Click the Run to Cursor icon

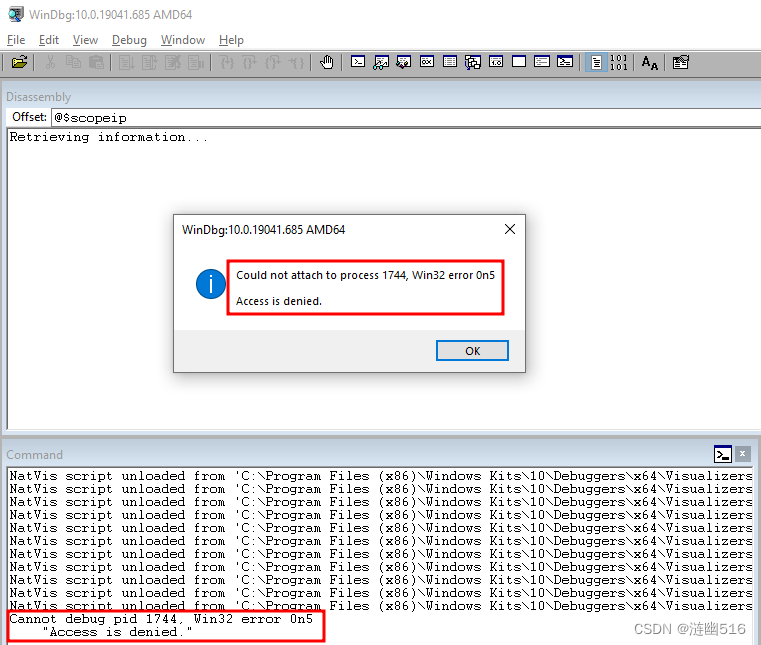[x=296, y=62]
